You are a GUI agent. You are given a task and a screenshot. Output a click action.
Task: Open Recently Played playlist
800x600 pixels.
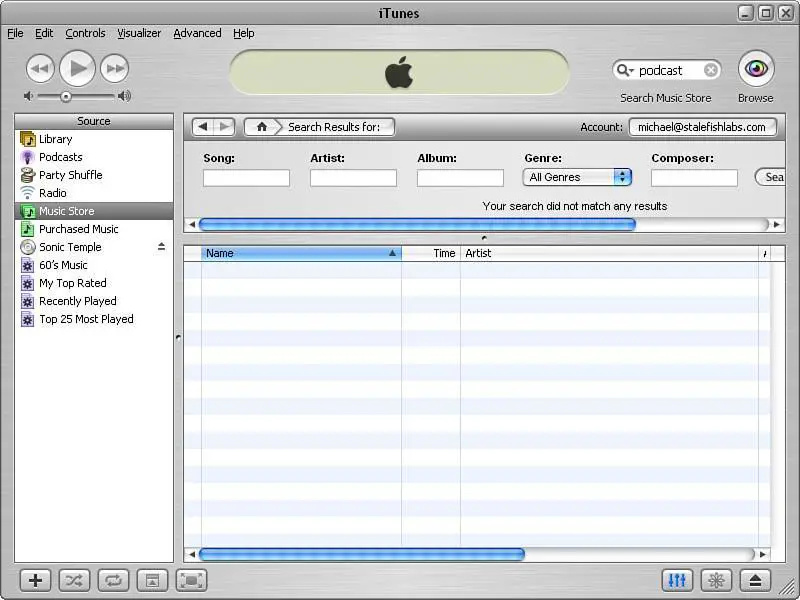click(94, 301)
